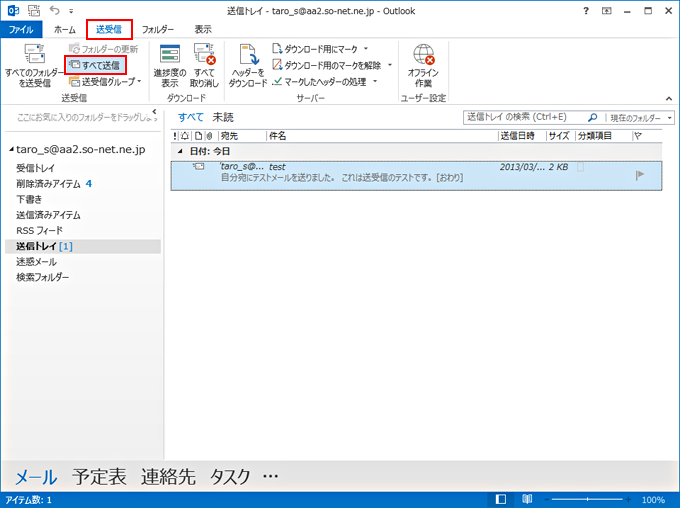Open the 現在のフォルダー search scope dropdown
The image size is (680, 508).
(x=641, y=117)
